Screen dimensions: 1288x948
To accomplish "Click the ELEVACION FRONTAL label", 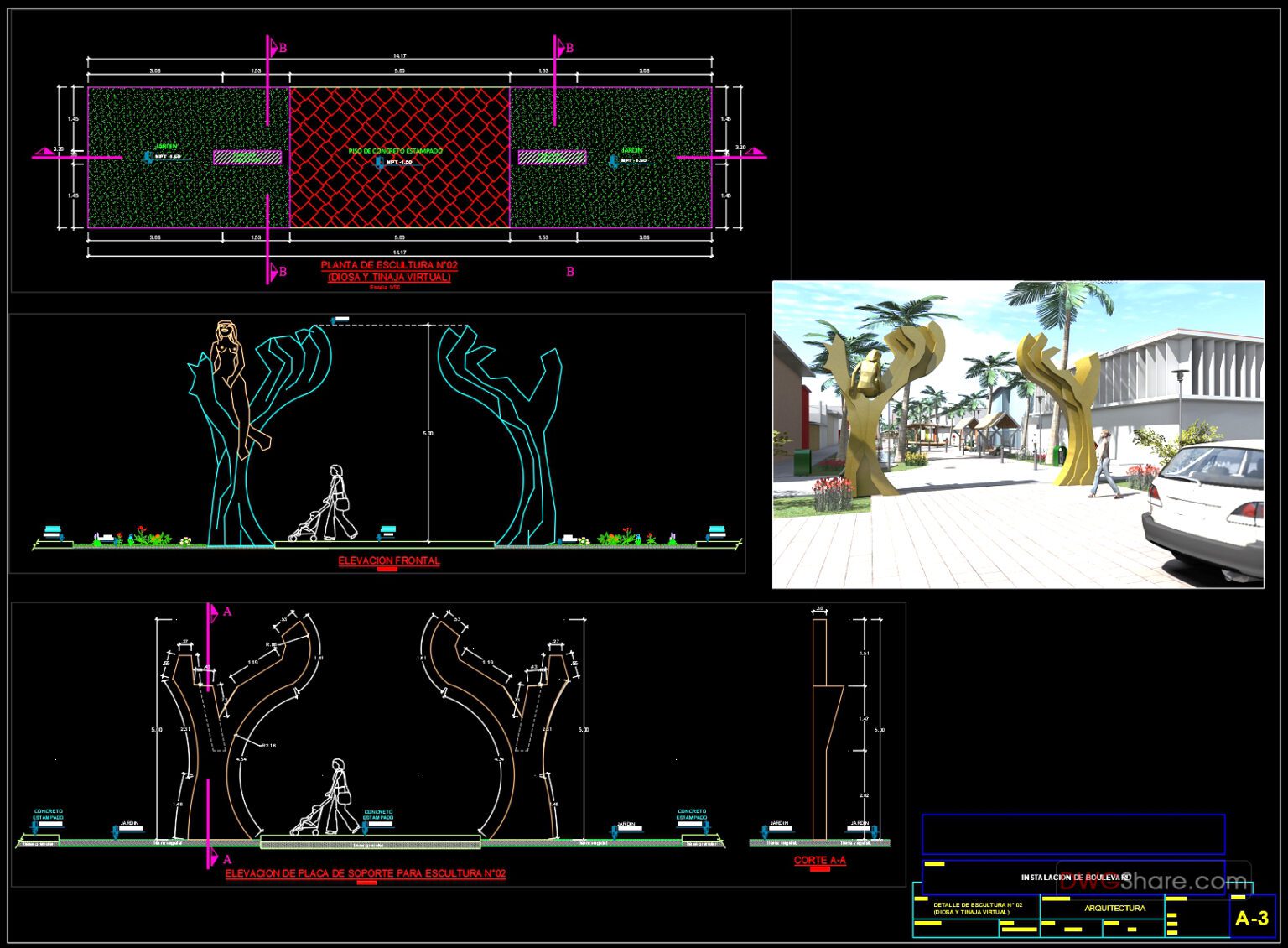I will coord(388,560).
